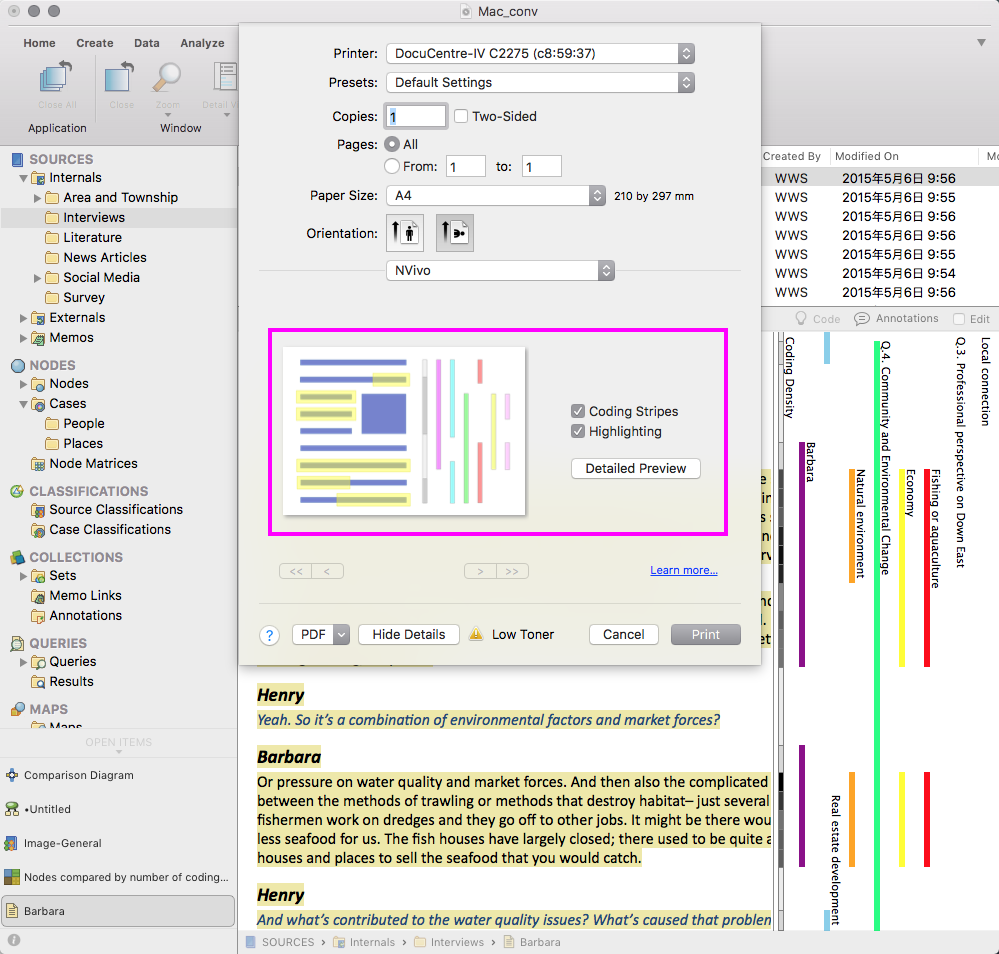Uncheck the Coding Stripes checkbox

(578, 411)
